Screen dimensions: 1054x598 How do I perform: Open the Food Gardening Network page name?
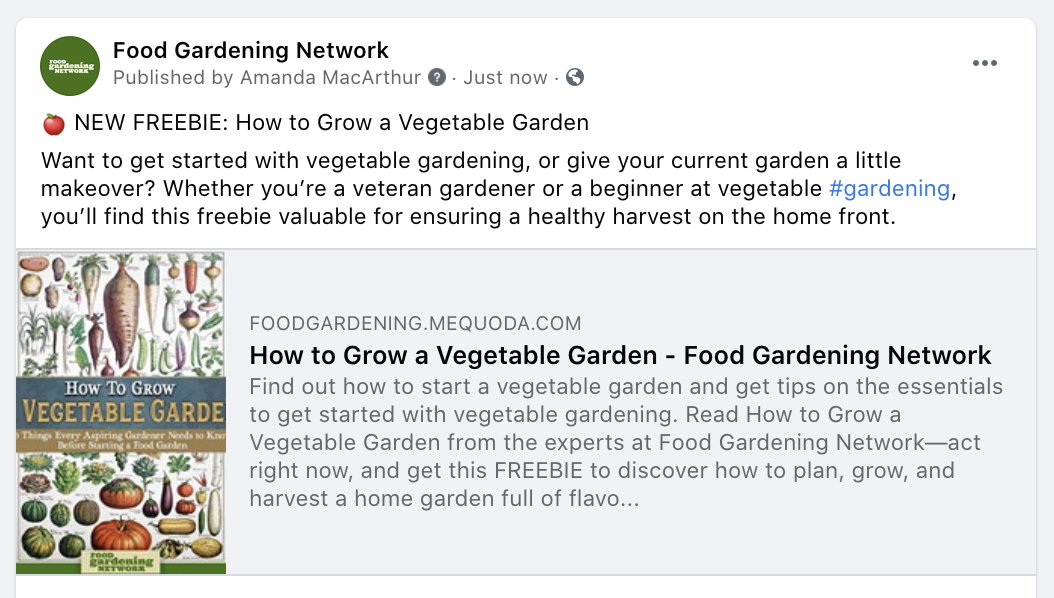click(x=251, y=50)
